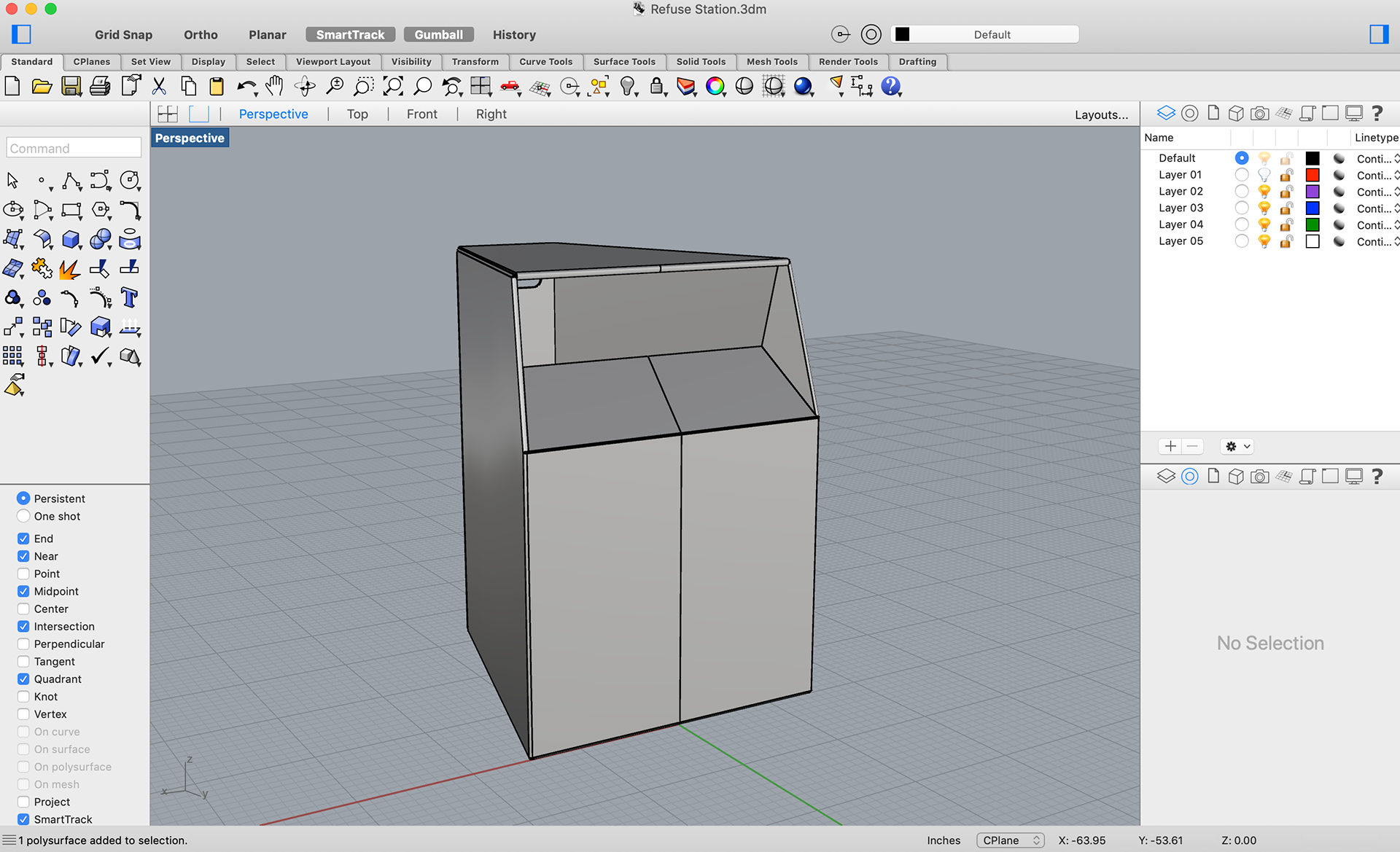Open the gear options dropdown under the layers list

click(x=1237, y=446)
